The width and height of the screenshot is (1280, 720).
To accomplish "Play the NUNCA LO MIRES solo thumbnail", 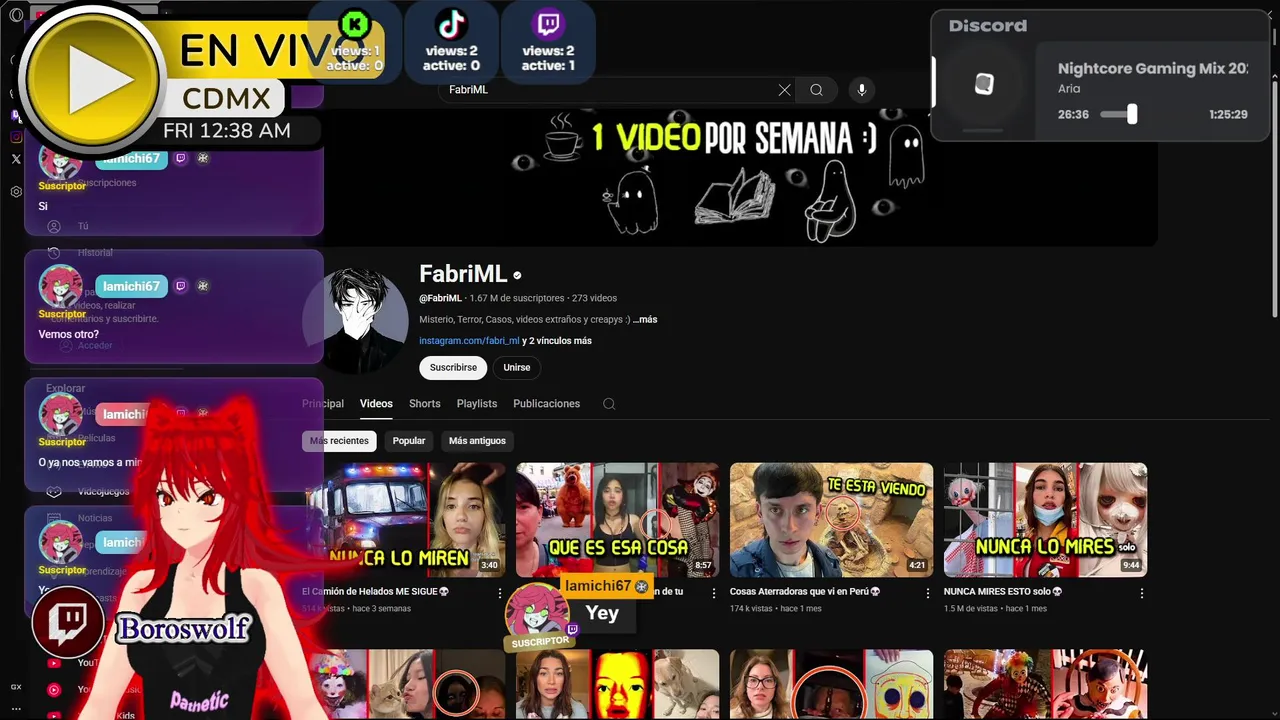I will point(1046,520).
